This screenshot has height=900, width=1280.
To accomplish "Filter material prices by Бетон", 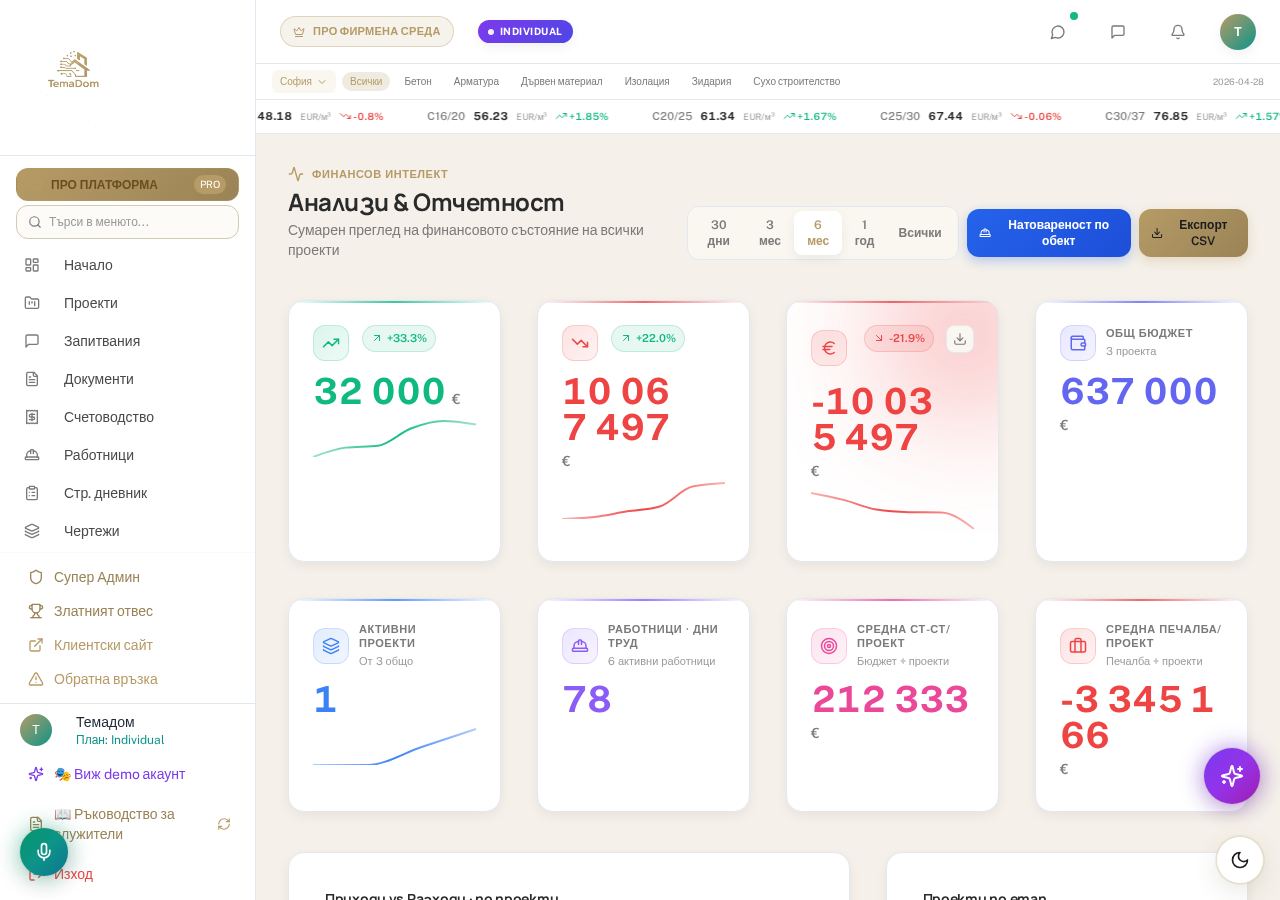I will [x=418, y=81].
